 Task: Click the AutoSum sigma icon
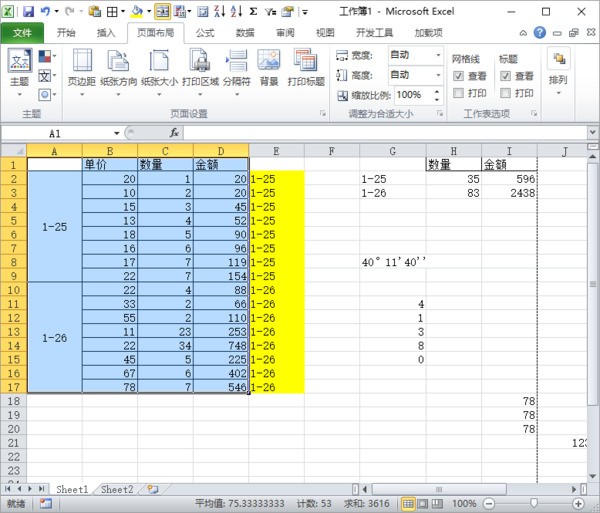coord(253,12)
